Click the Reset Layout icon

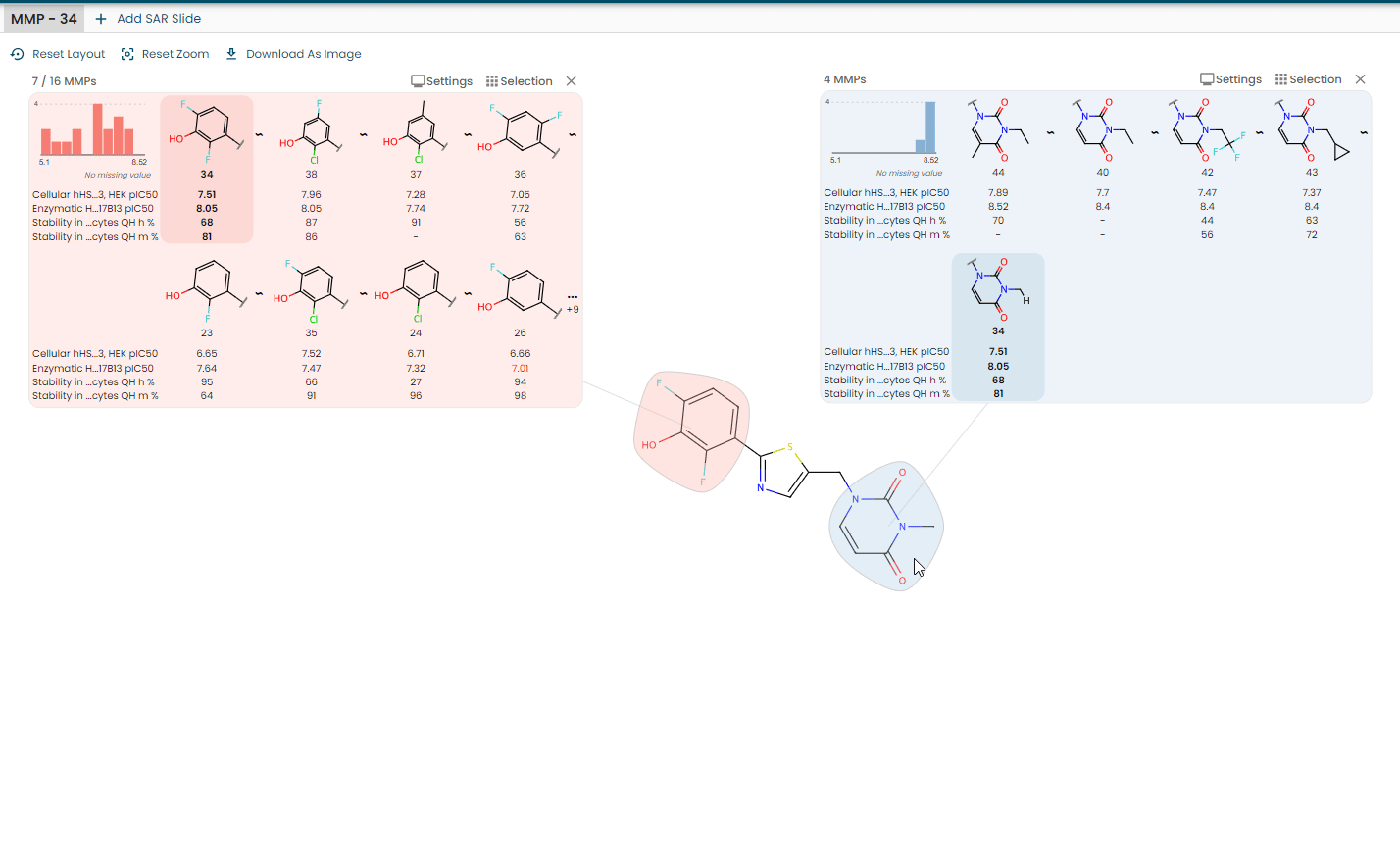click(17, 54)
